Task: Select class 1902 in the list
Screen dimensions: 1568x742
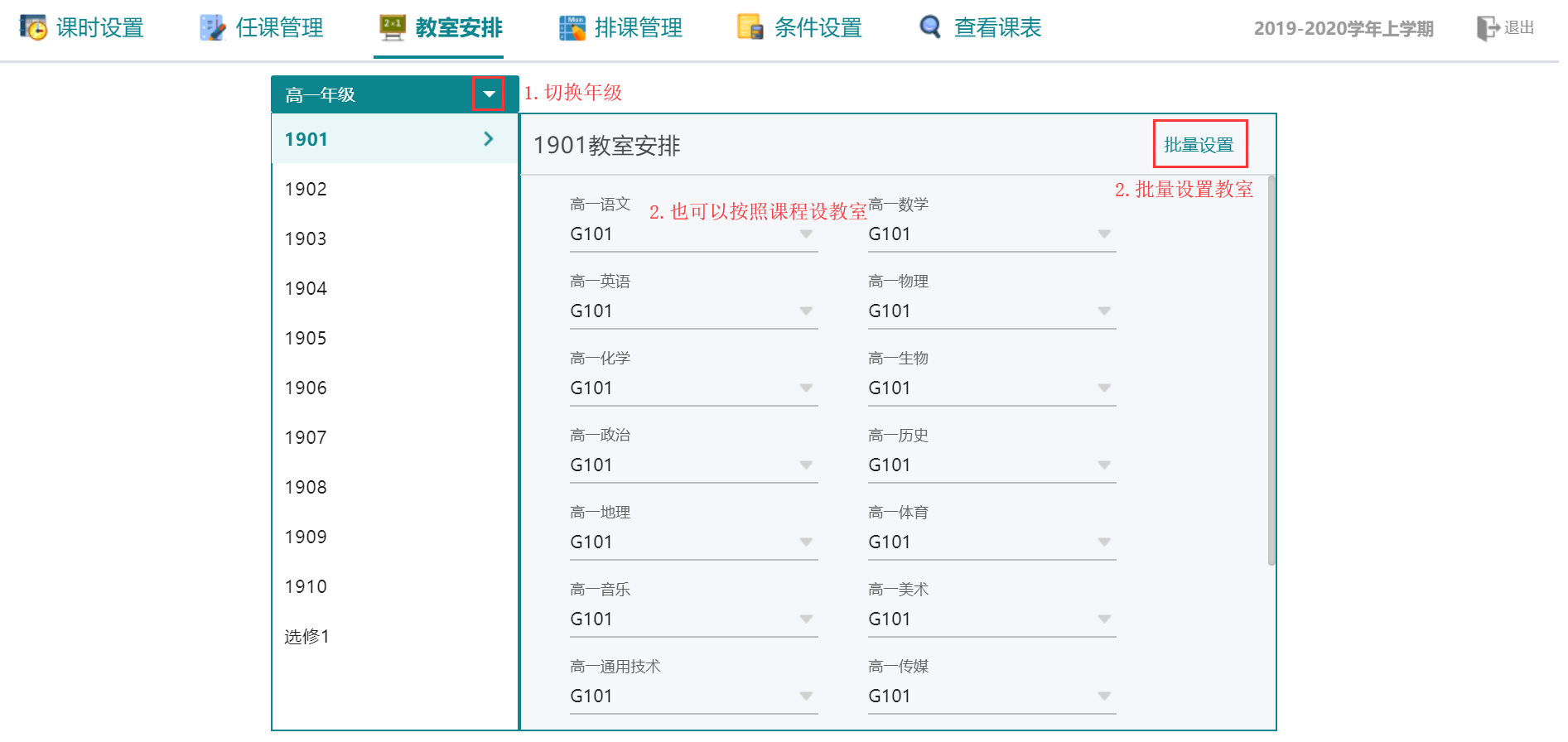Action: pos(395,189)
